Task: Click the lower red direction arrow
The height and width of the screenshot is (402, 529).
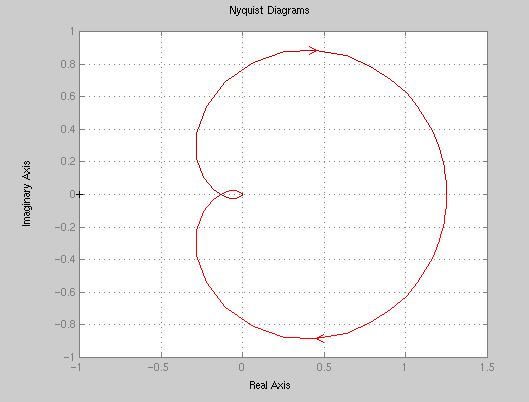Action: pyautogui.click(x=320, y=338)
